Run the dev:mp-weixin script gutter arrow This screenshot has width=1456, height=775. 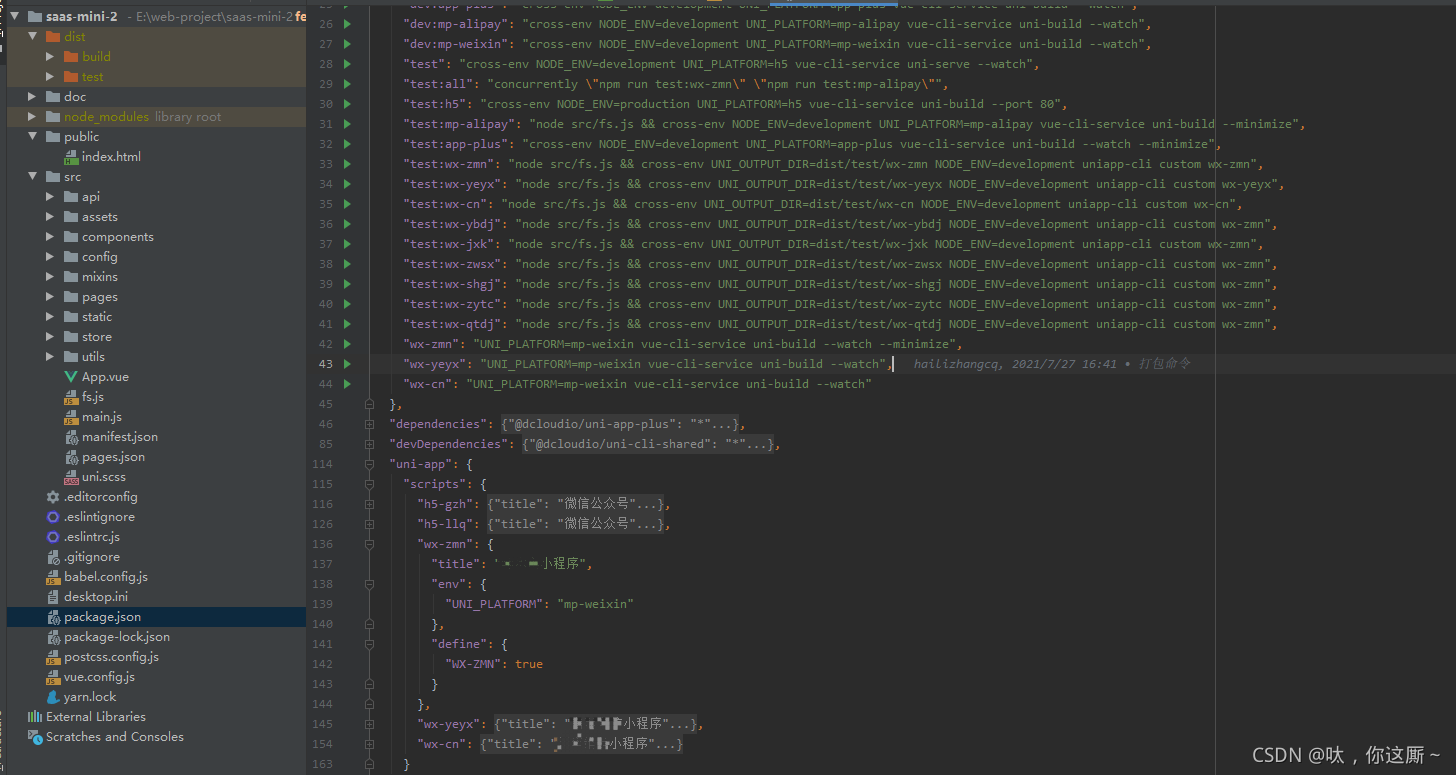tap(347, 44)
